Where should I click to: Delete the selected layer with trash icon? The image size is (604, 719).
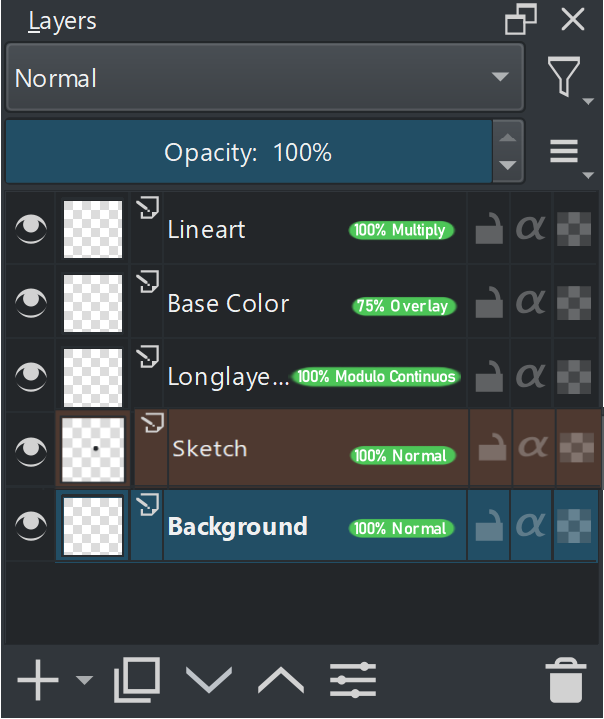(566, 681)
